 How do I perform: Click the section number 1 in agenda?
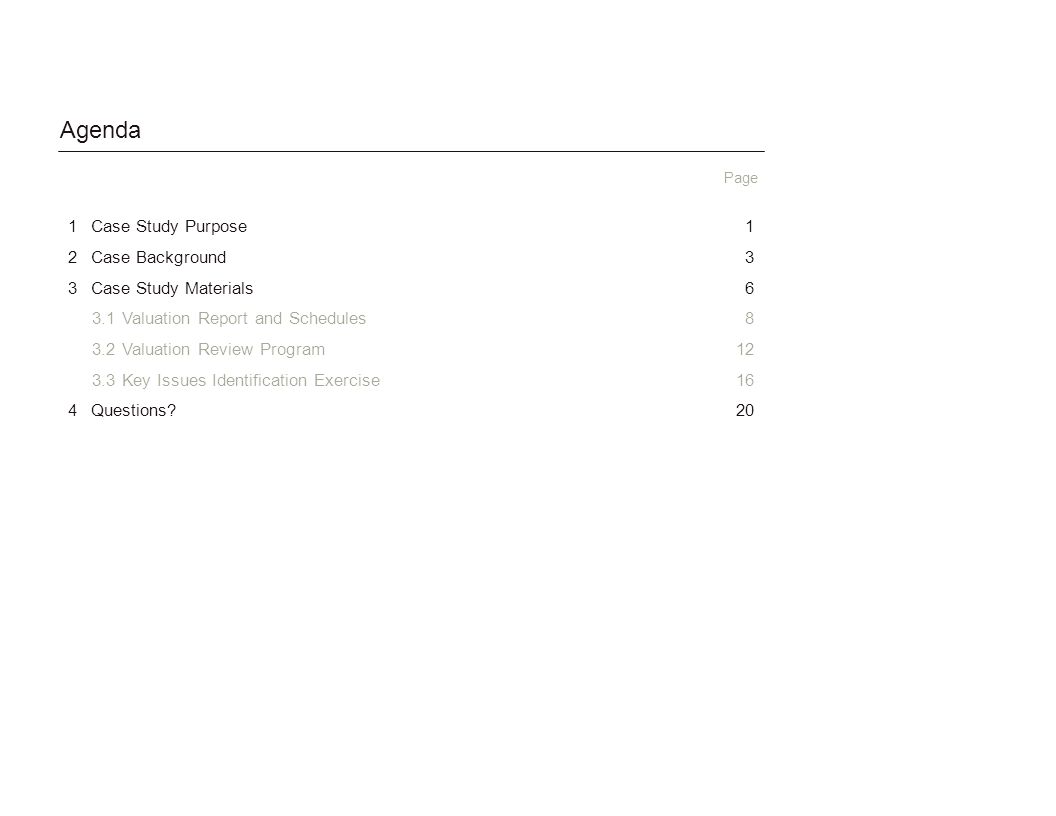coord(73,227)
